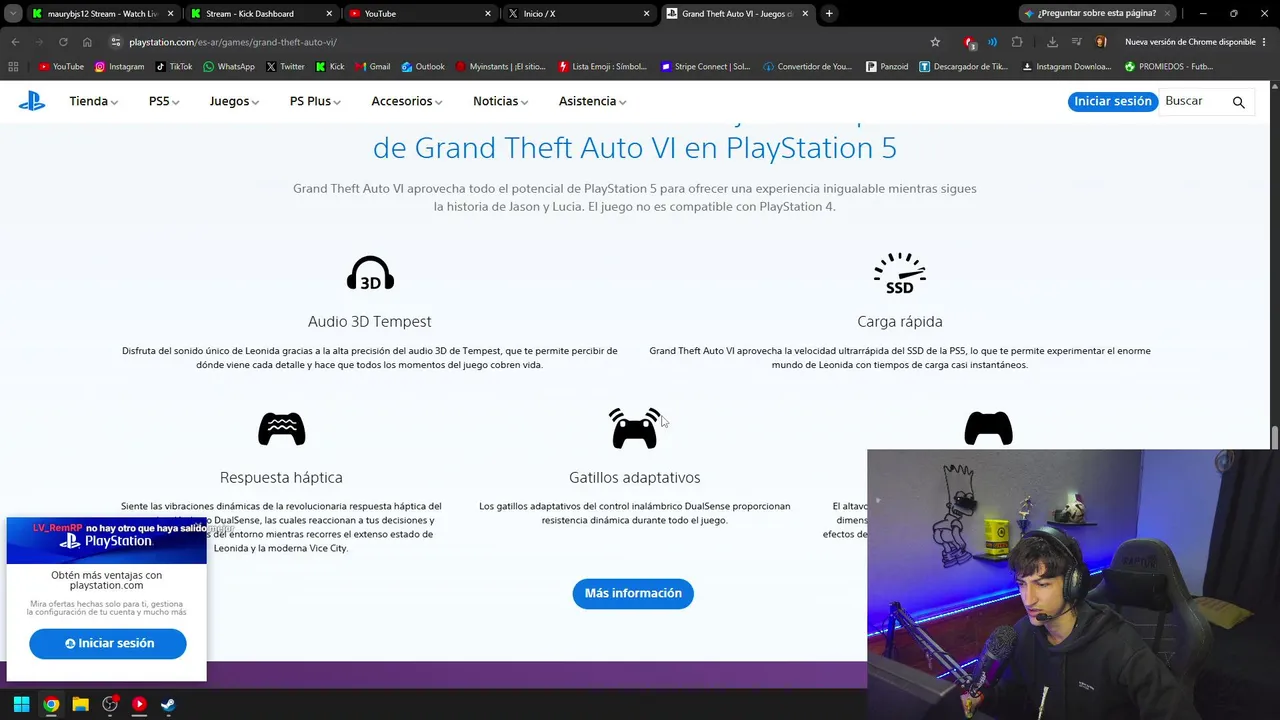1280x720 pixels.
Task: Open the red play-button app in the taskbar
Action: [139, 704]
